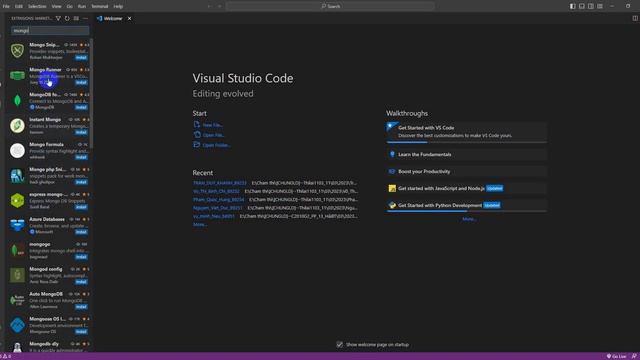The height and width of the screenshot is (360, 640).
Task: Focus the extensions search box
Action: [50, 31]
